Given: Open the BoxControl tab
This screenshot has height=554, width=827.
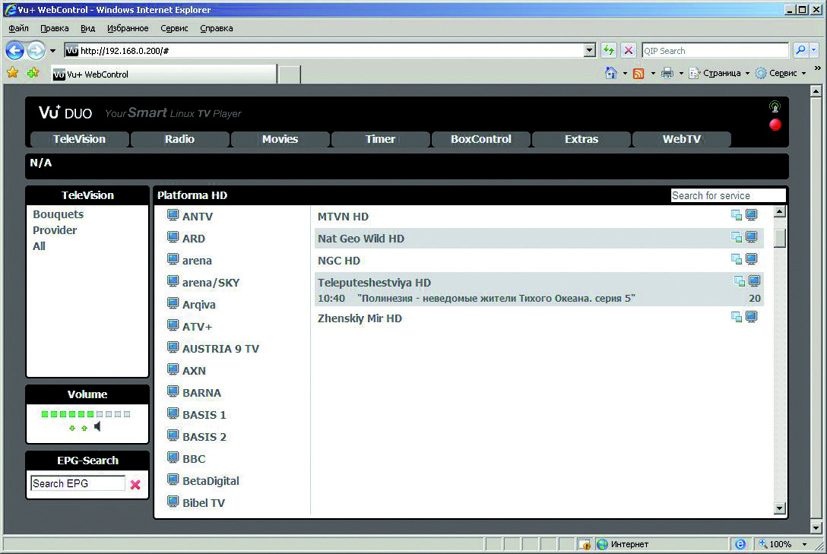Looking at the screenshot, I should tap(481, 139).
